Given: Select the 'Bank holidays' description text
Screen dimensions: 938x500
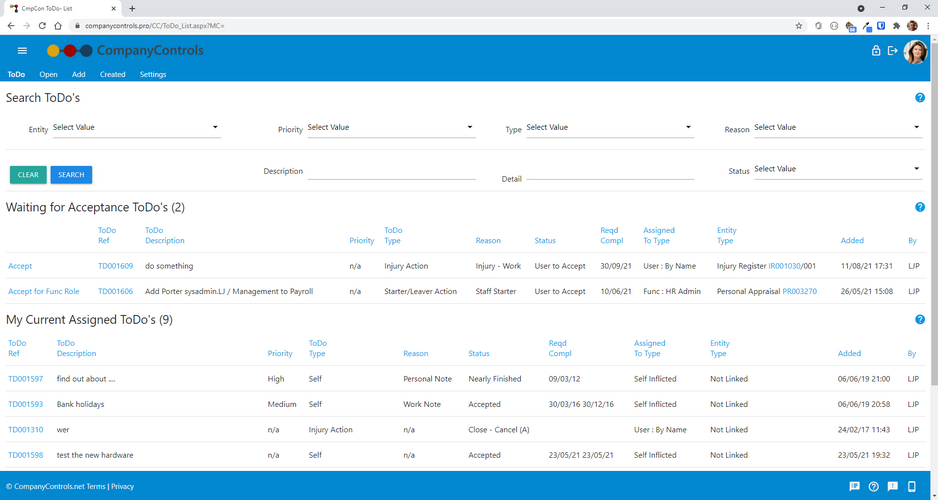Looking at the screenshot, I should 80,404.
